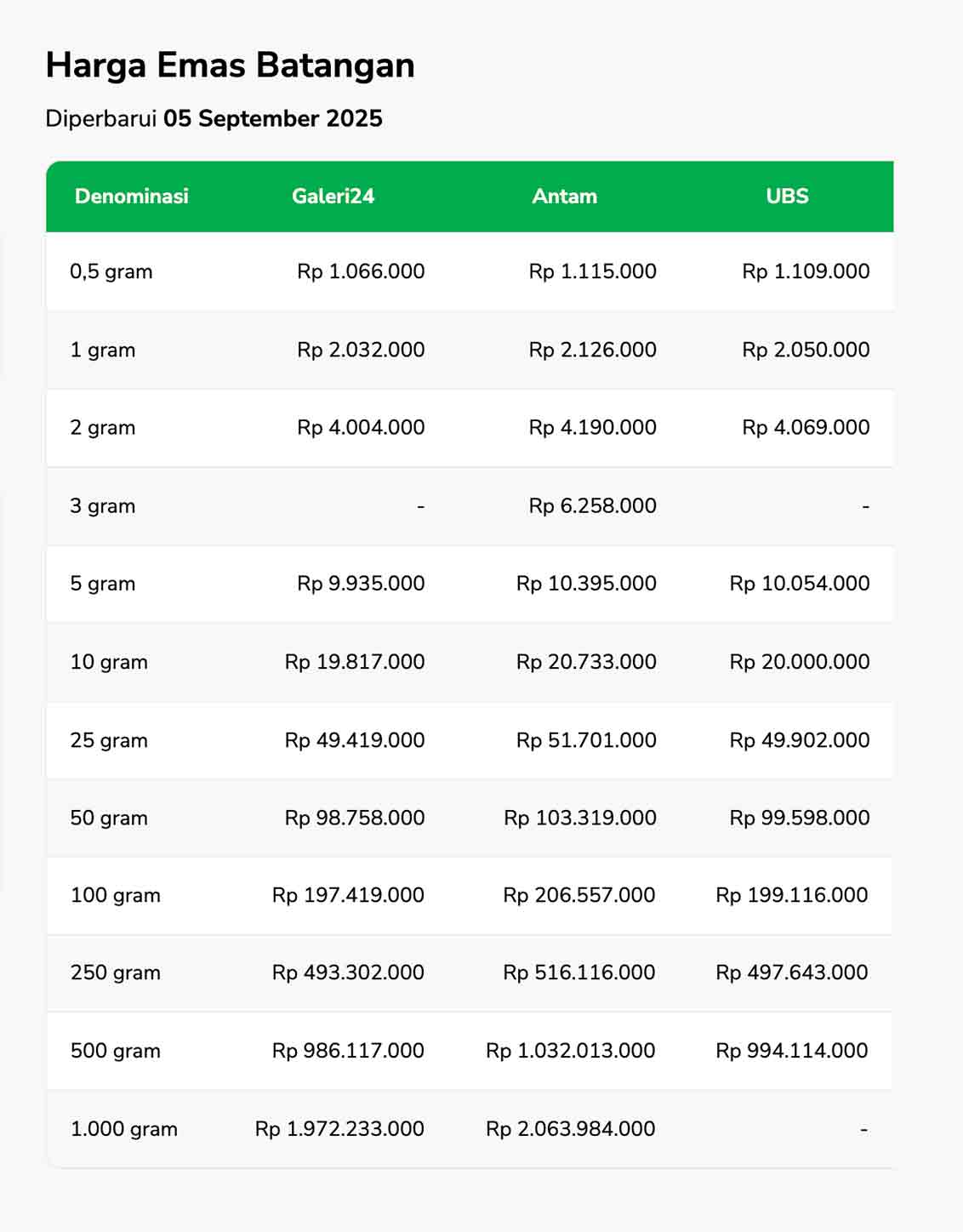Click the date 05 September 2025

272,118
